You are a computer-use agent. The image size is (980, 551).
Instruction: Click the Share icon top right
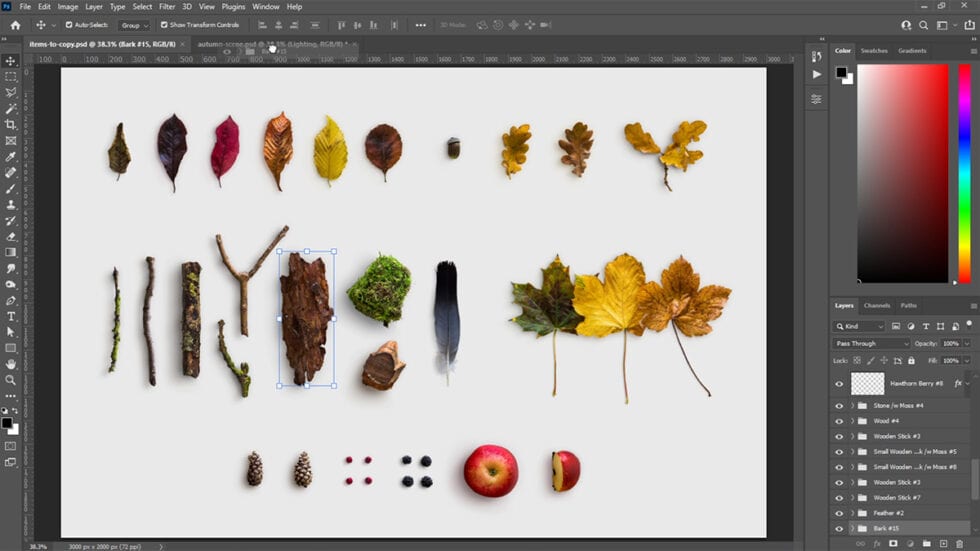[969, 25]
